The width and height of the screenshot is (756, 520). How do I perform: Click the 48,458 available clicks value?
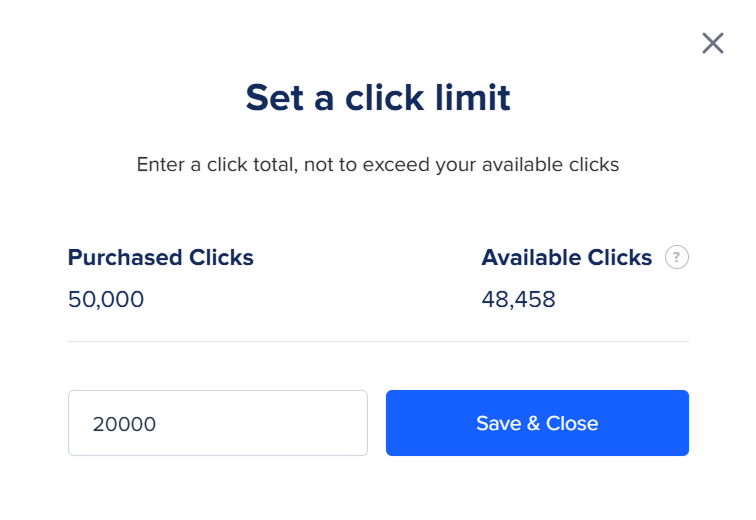[518, 299]
